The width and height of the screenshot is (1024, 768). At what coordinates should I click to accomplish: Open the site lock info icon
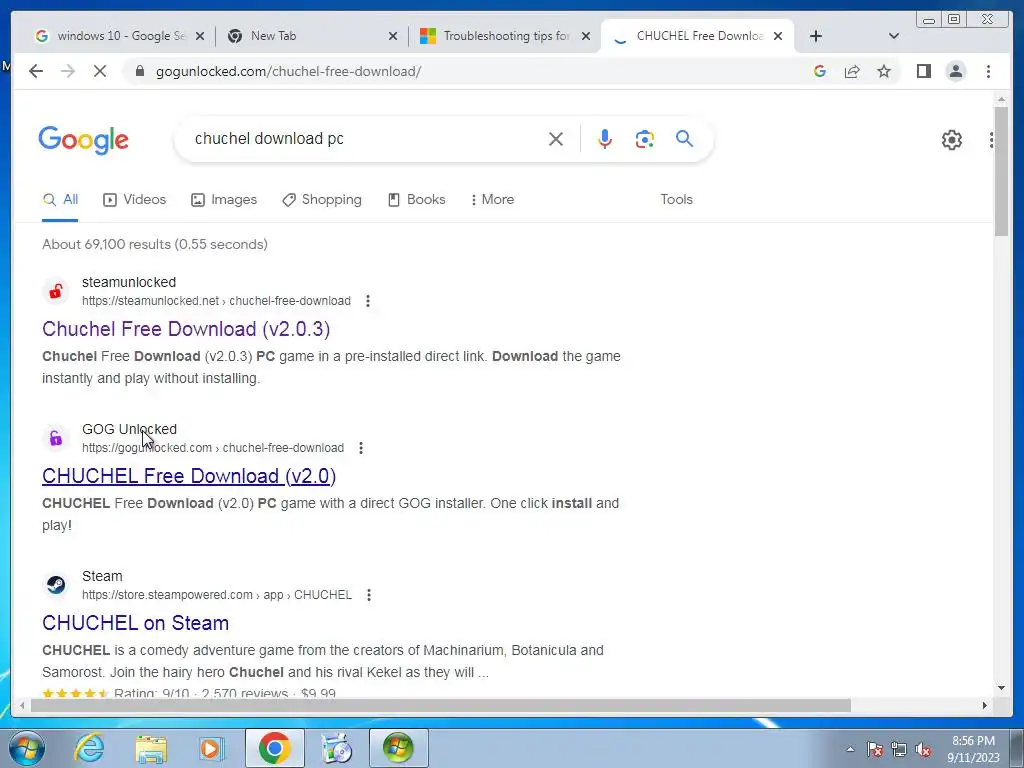pos(139,71)
